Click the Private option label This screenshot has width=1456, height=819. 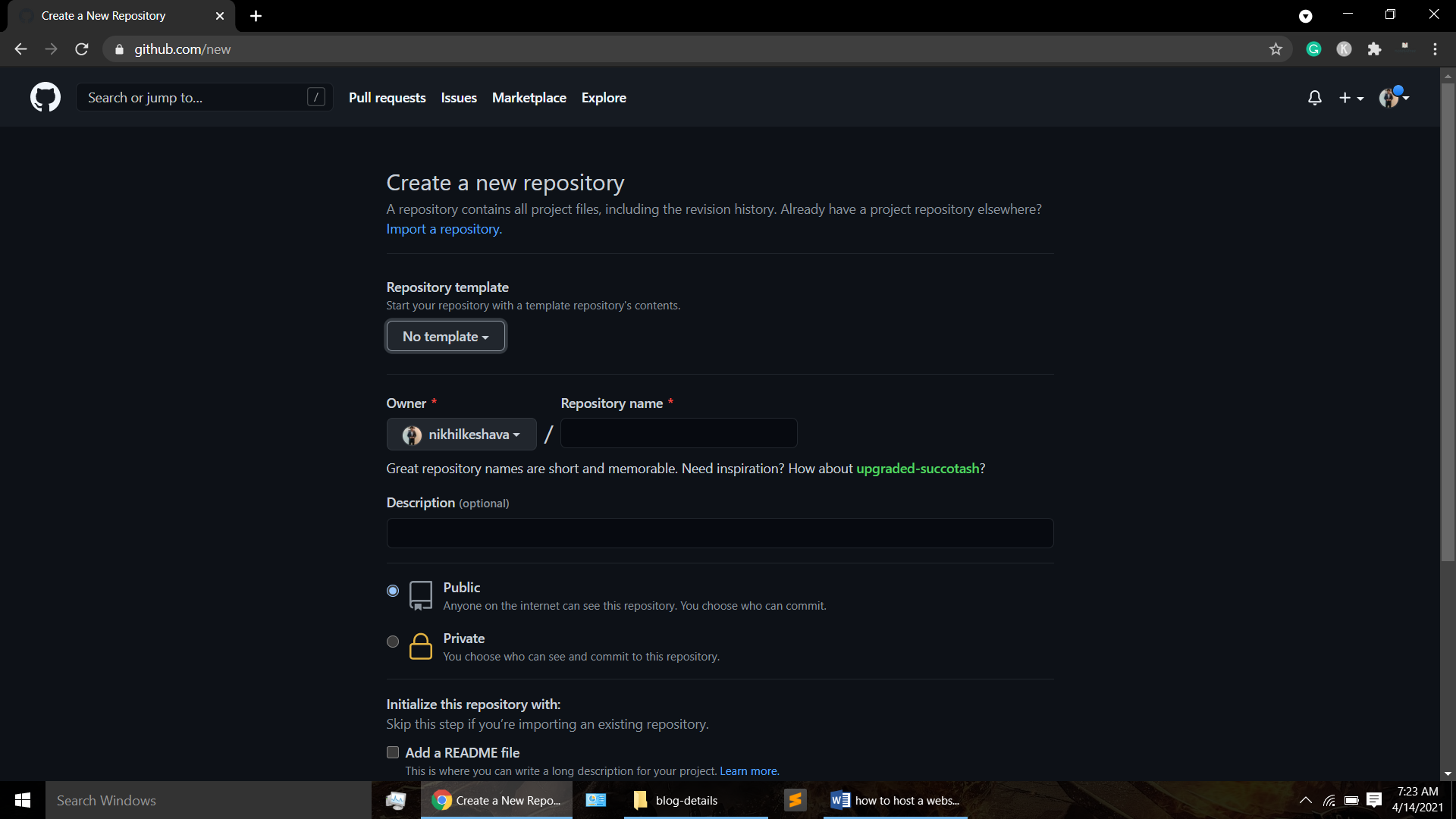click(463, 639)
